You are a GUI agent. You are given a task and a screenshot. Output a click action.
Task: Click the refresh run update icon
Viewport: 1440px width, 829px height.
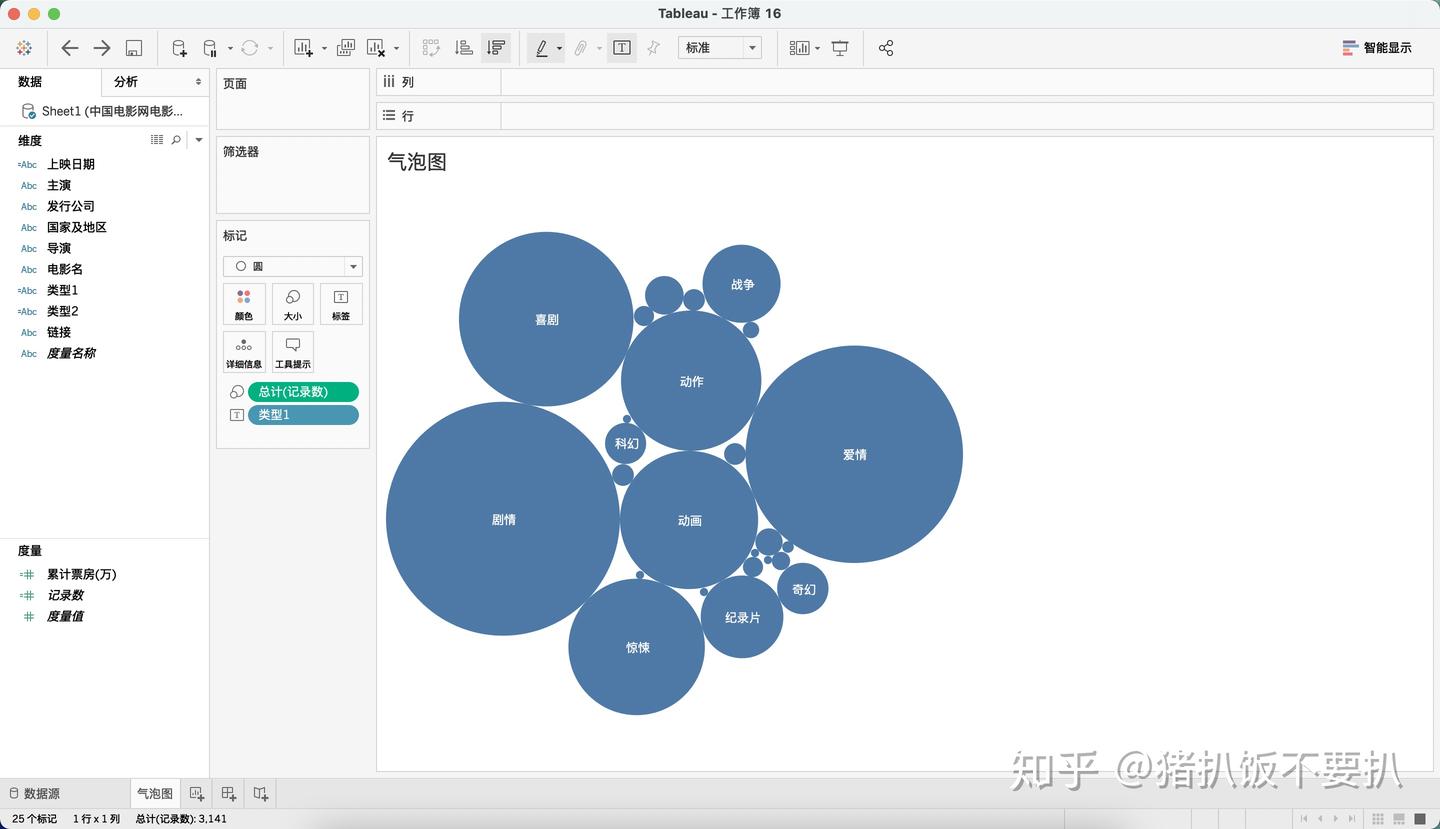250,48
